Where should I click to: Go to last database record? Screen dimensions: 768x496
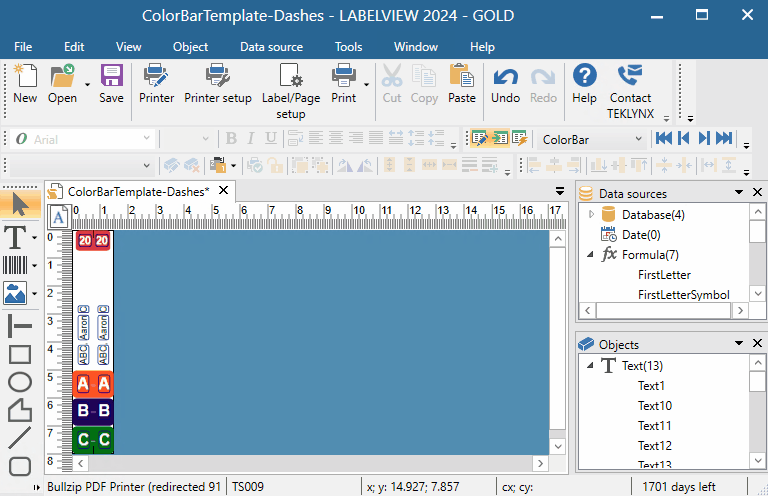coord(724,139)
